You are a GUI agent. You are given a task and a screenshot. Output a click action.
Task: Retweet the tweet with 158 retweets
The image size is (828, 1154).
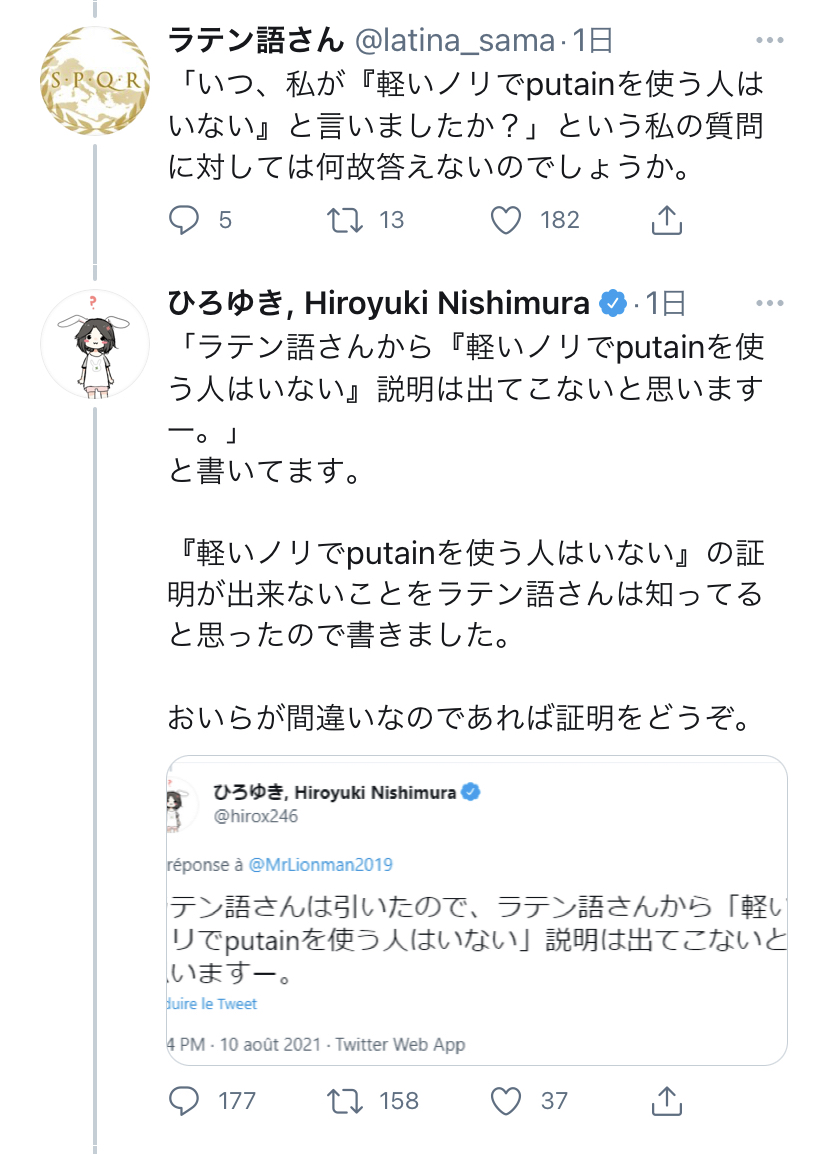[344, 1100]
